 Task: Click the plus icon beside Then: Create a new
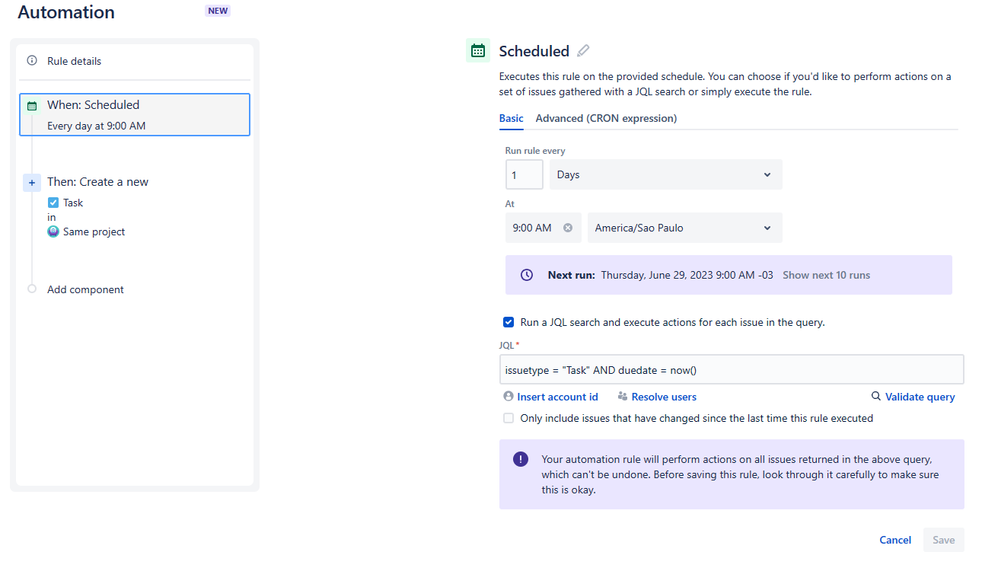coord(32,183)
